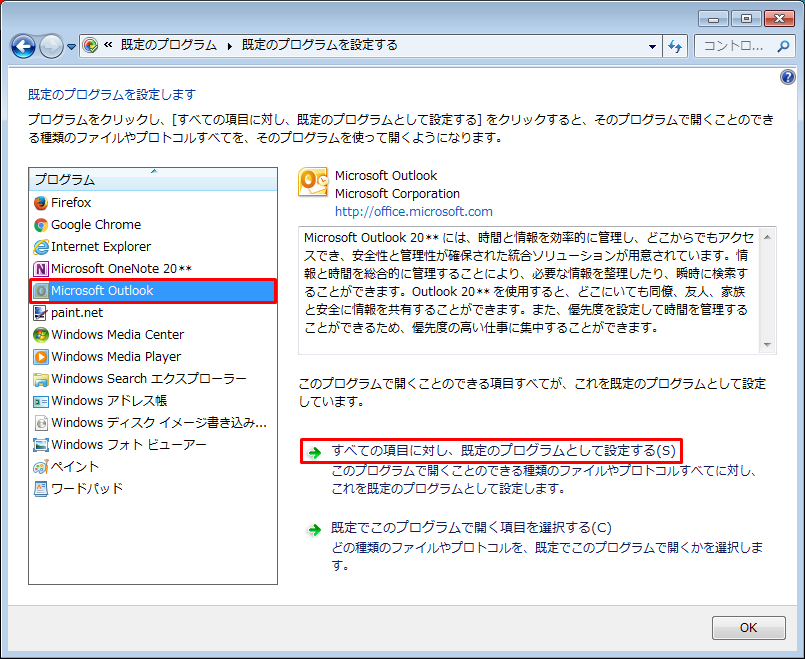
Task: Open the help question mark icon
Action: [788, 77]
